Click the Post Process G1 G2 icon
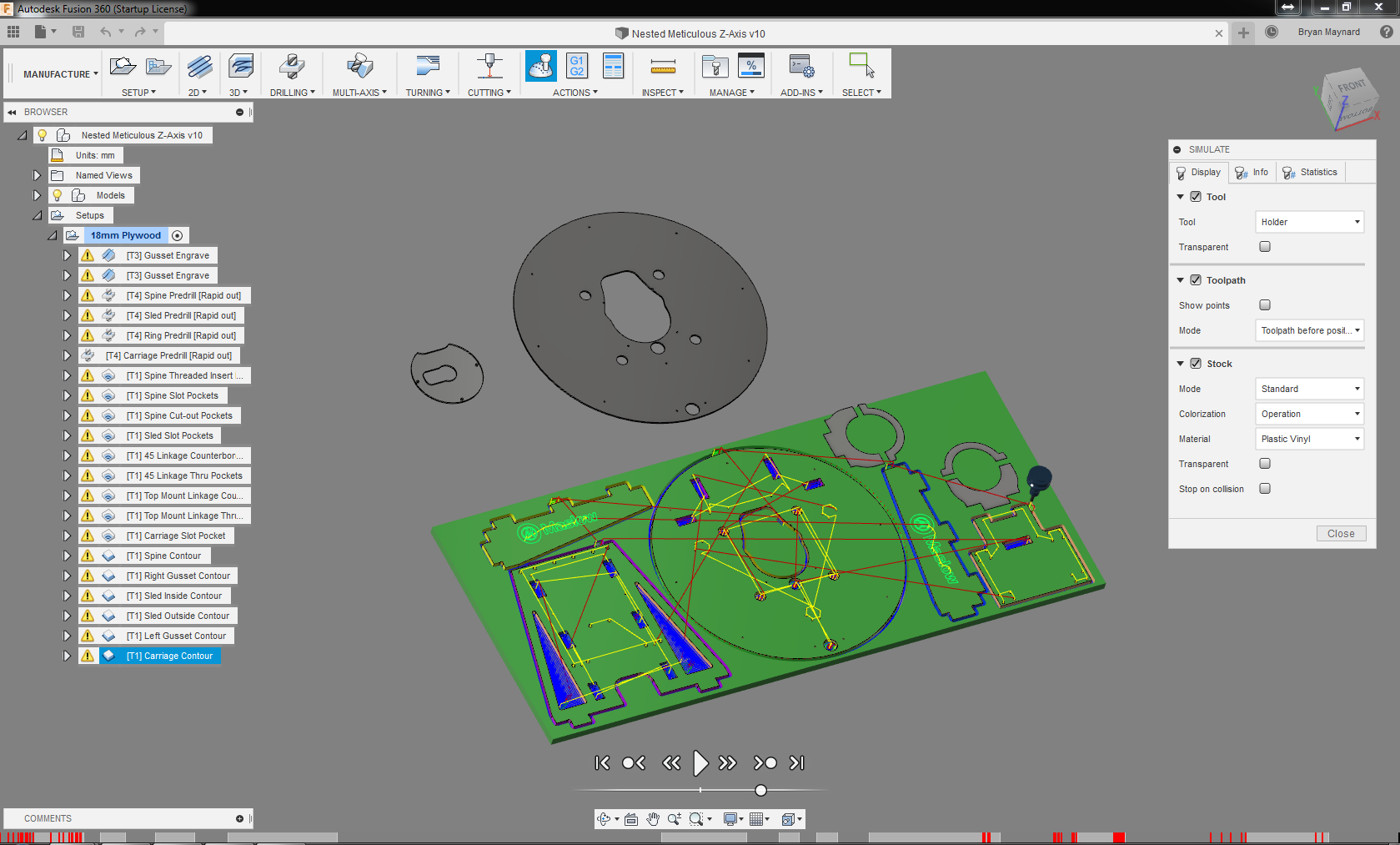1400x845 pixels. click(577, 66)
